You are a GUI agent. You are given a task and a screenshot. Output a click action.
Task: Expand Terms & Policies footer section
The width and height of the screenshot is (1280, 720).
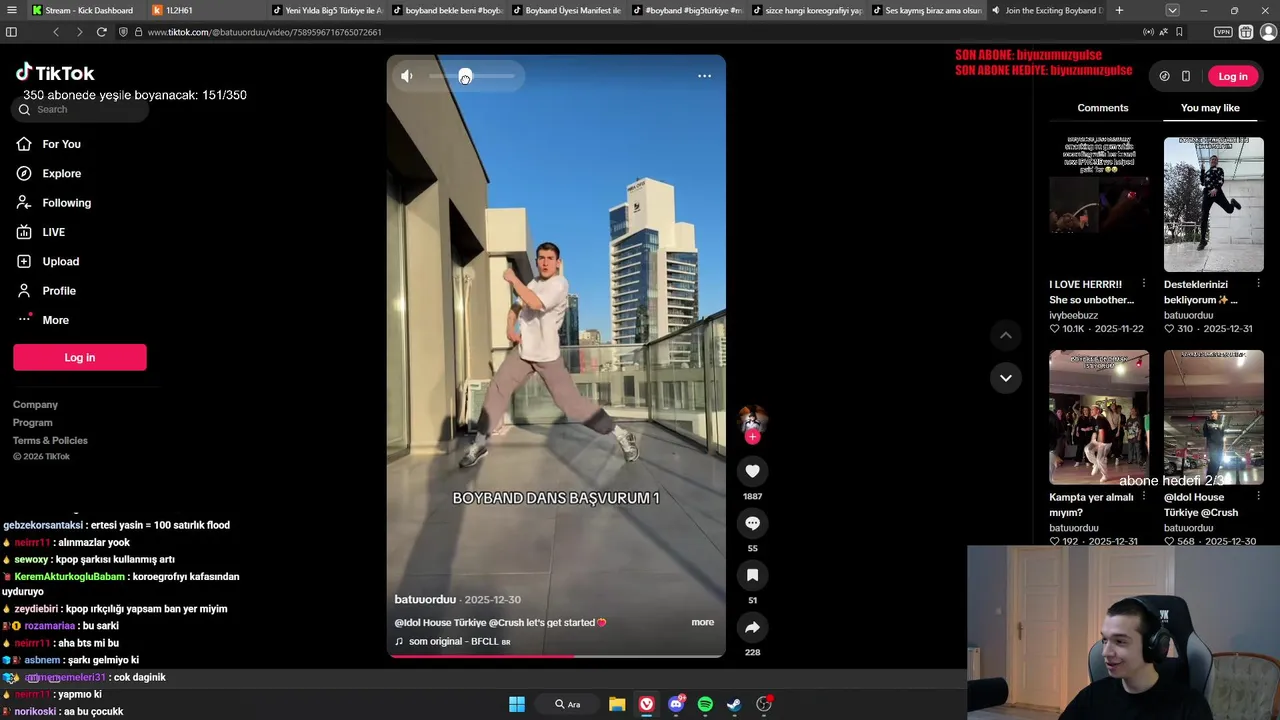50,441
